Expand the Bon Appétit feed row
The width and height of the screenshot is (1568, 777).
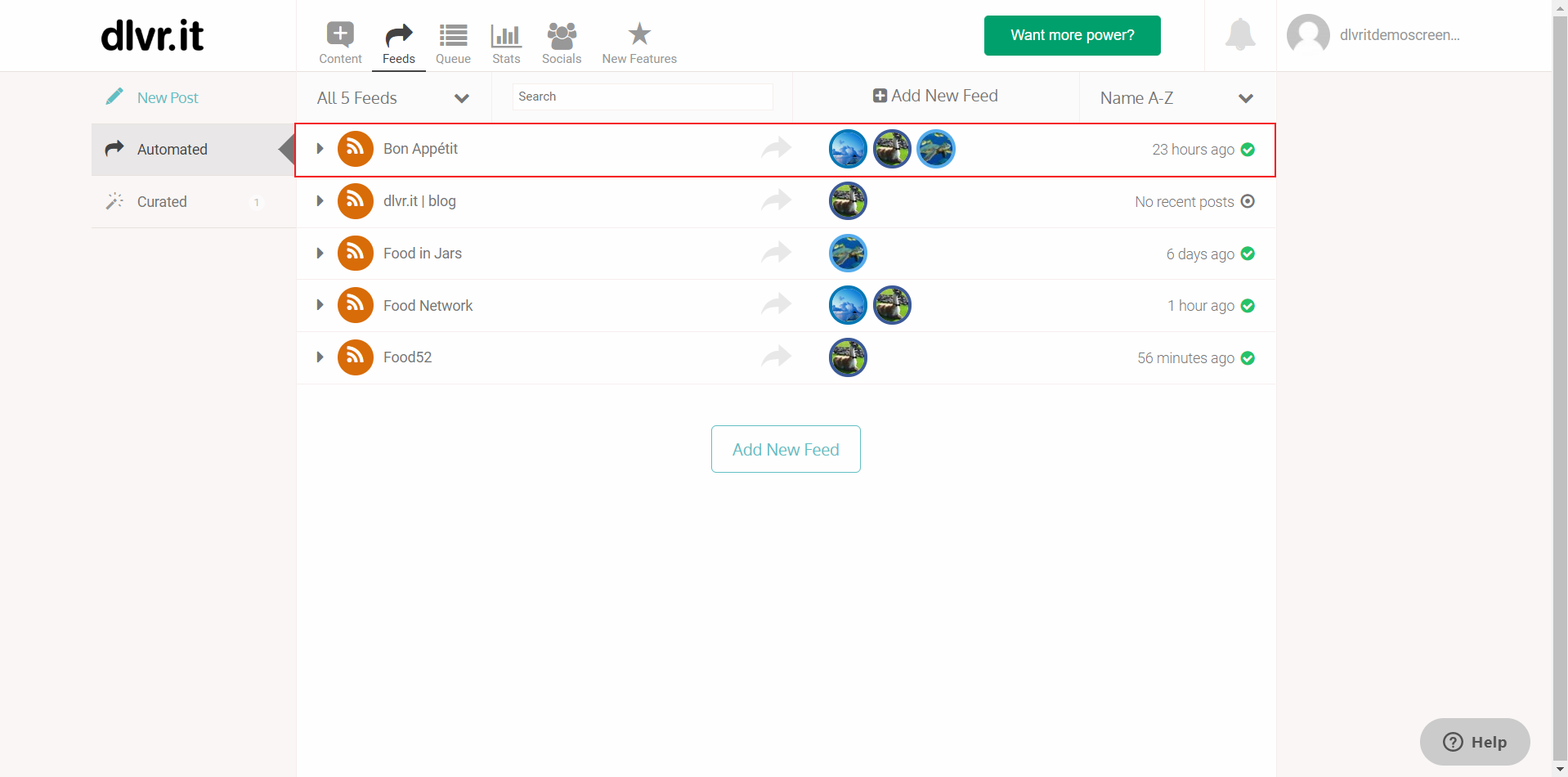[320, 149]
